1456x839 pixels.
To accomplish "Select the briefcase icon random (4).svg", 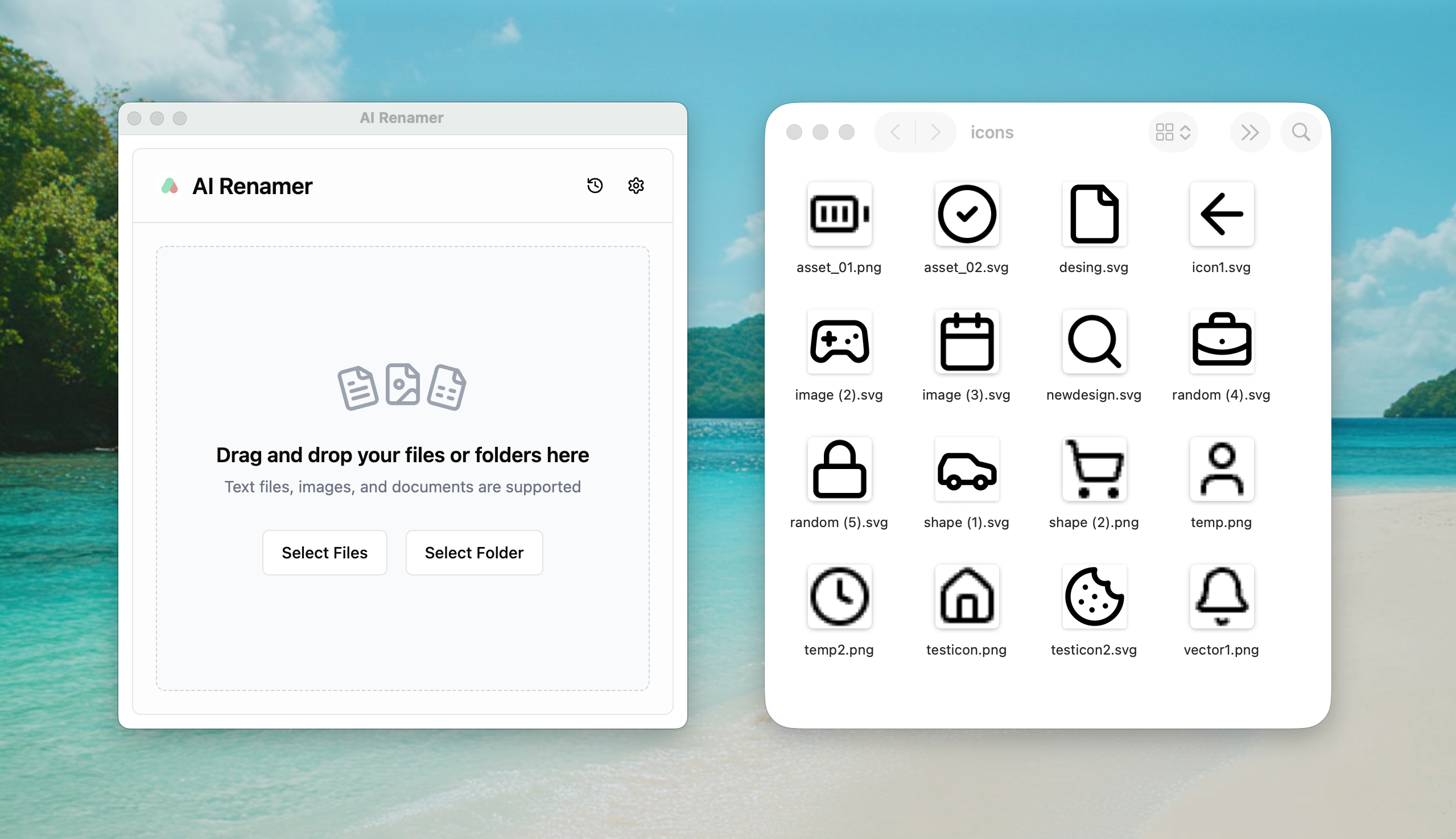I will click(1221, 341).
